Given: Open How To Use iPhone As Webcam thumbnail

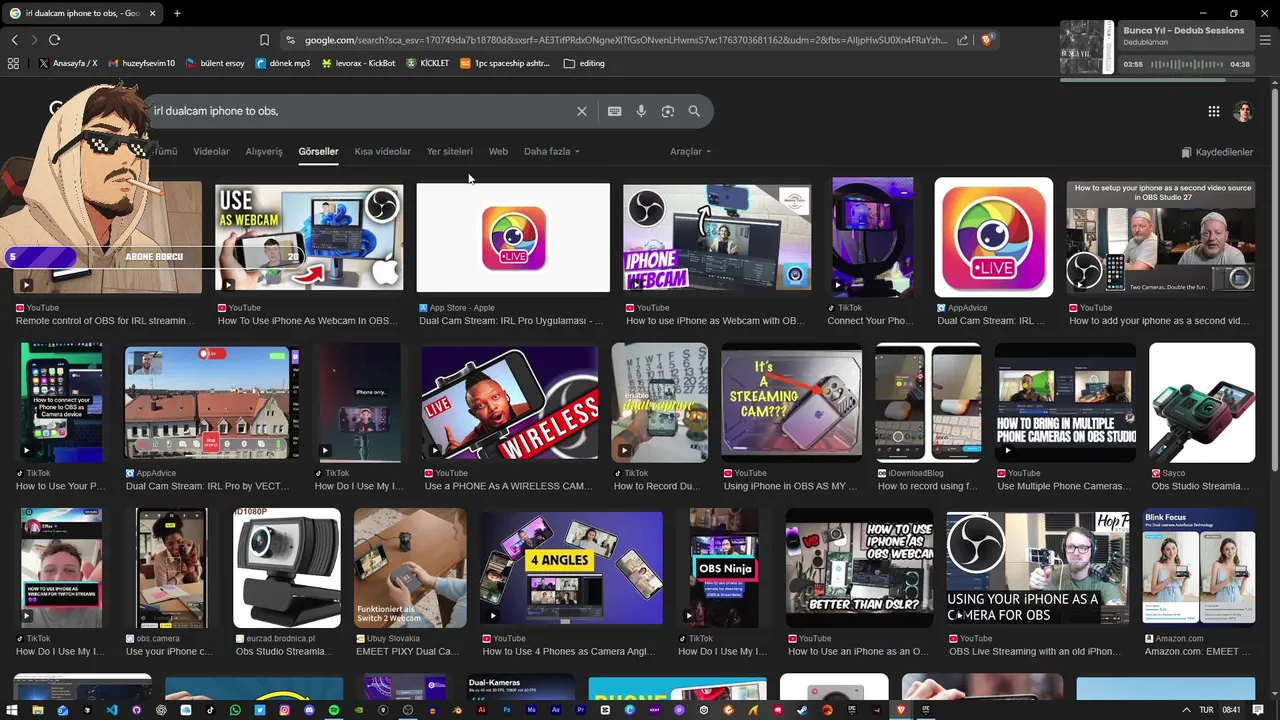Looking at the screenshot, I should (x=309, y=238).
